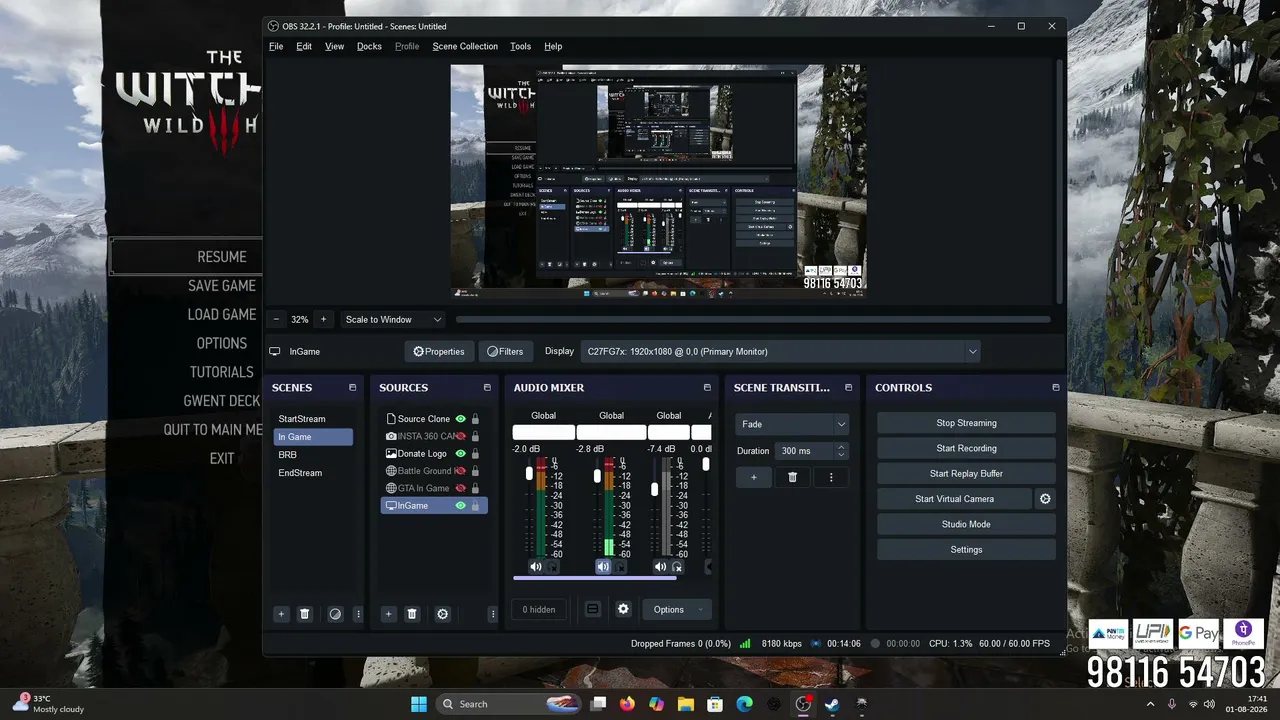Click the Start Recording button
1280x720 pixels.
[966, 448]
